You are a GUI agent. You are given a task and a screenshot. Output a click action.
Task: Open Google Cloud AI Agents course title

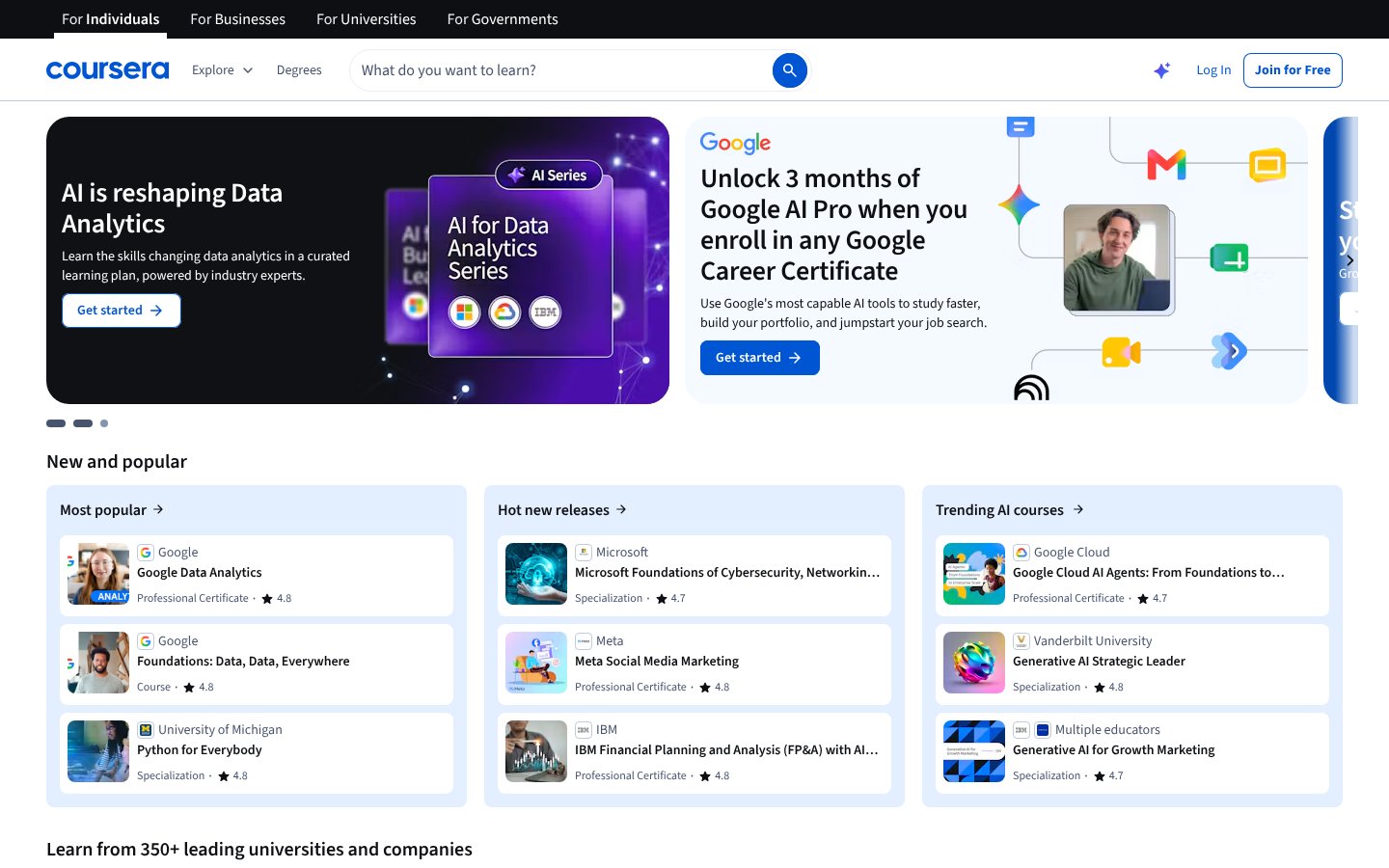tap(1149, 573)
